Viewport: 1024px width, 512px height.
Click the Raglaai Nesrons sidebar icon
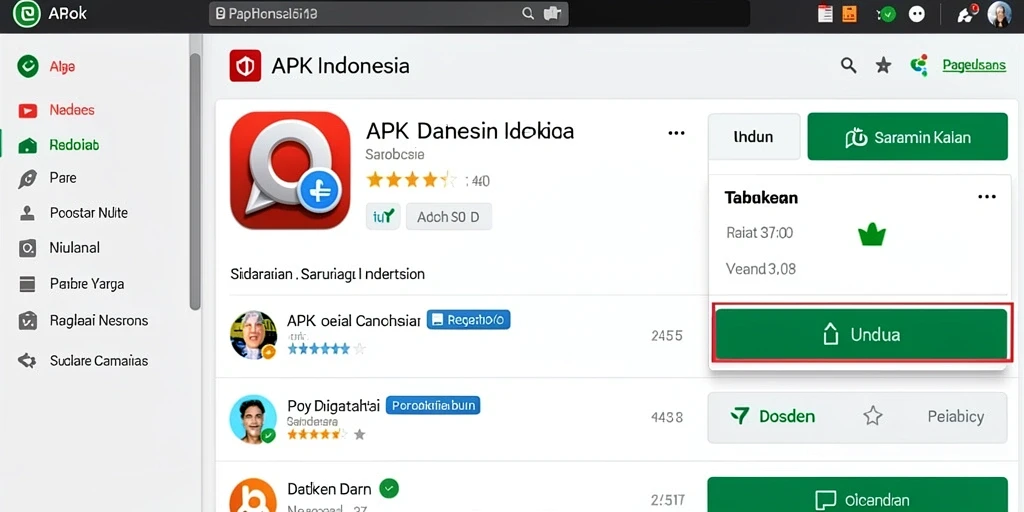[x=27, y=321]
